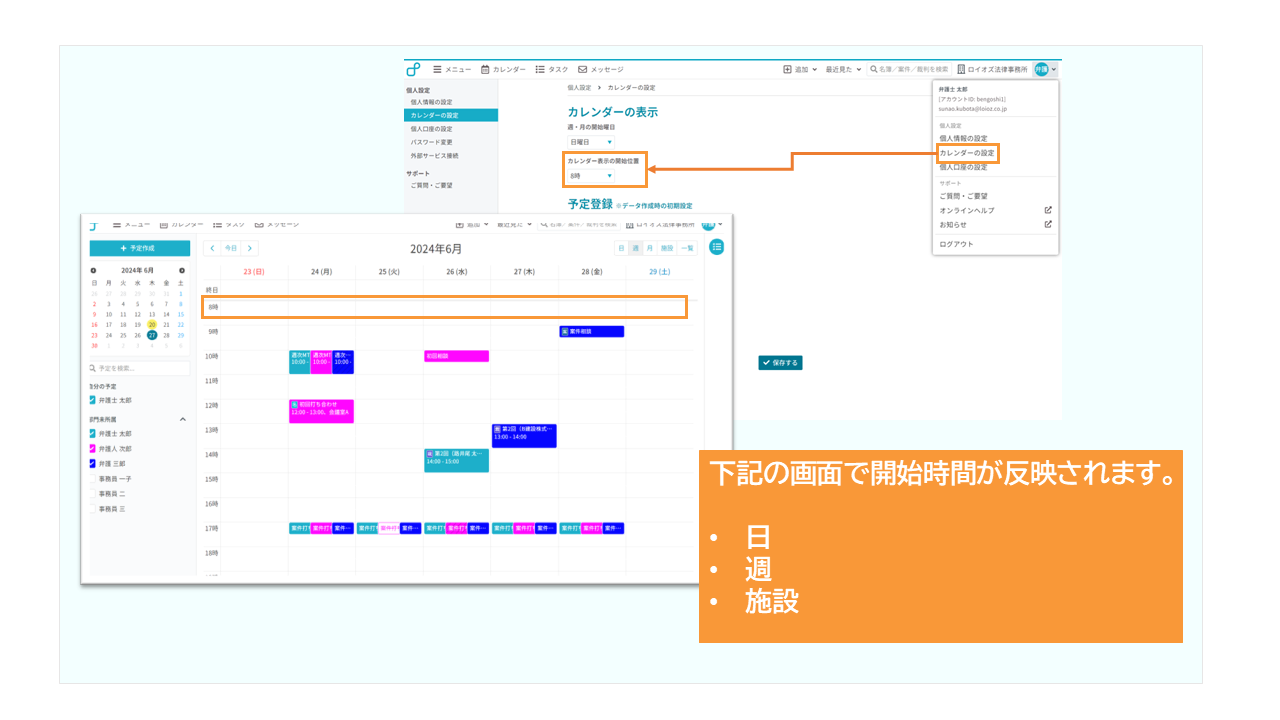
Task: Go to the next month in the mini calendar
Action: pos(182,270)
